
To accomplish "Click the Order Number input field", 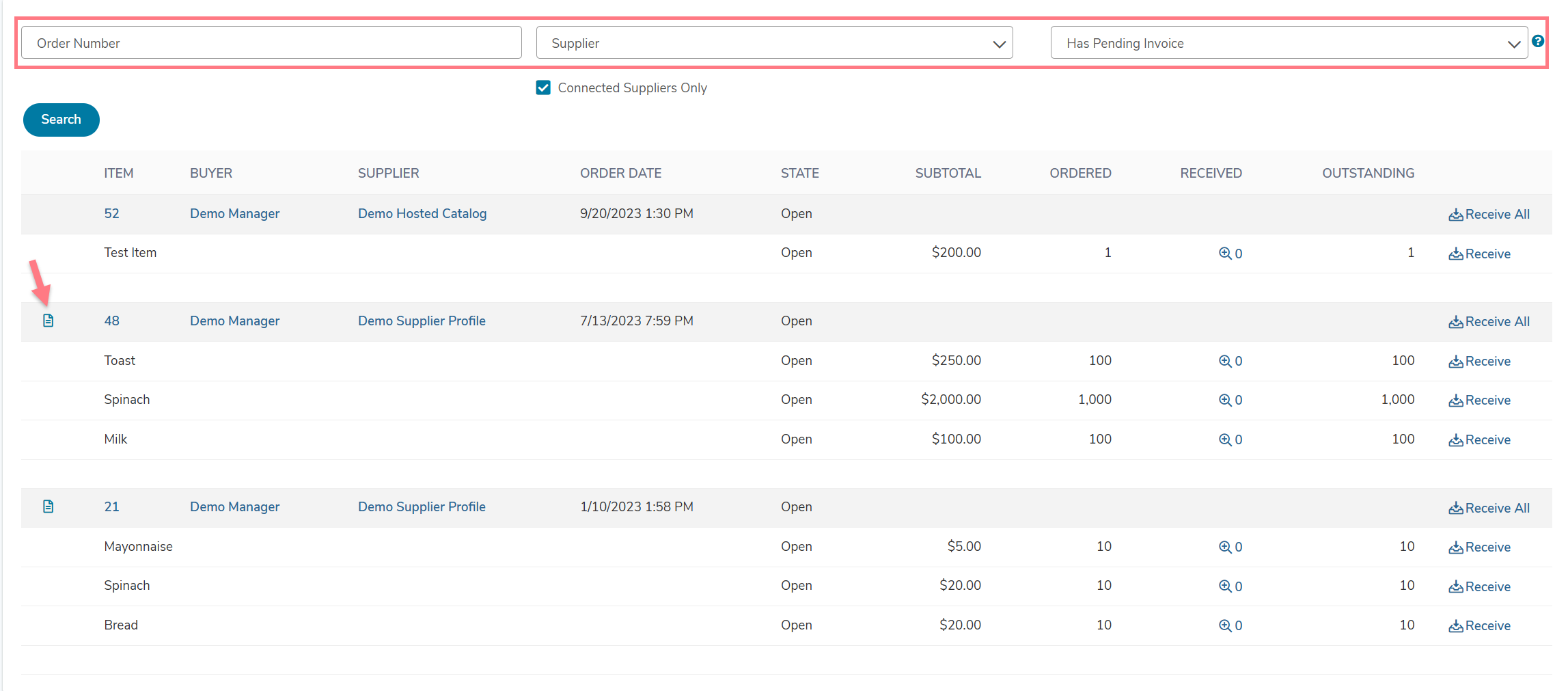I will point(271,43).
